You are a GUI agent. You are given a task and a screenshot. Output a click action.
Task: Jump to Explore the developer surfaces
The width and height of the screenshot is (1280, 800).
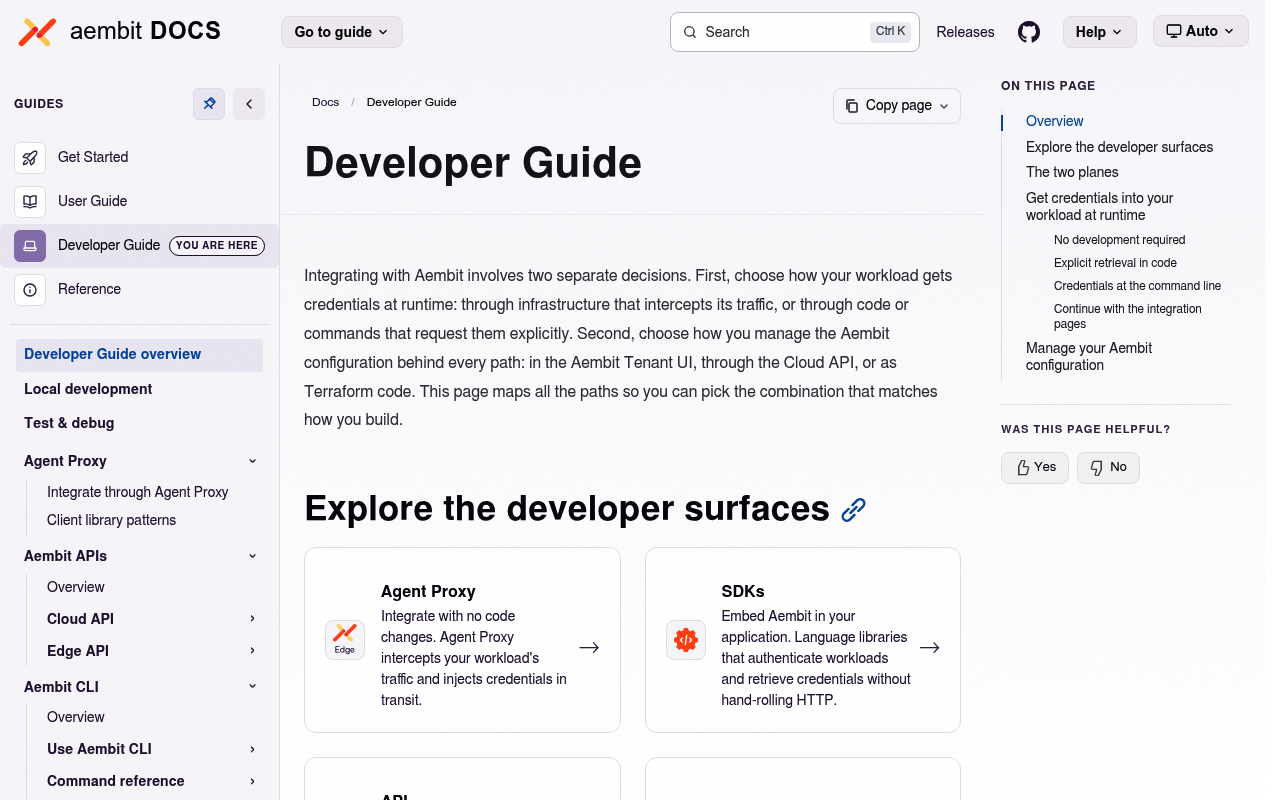click(x=1119, y=147)
